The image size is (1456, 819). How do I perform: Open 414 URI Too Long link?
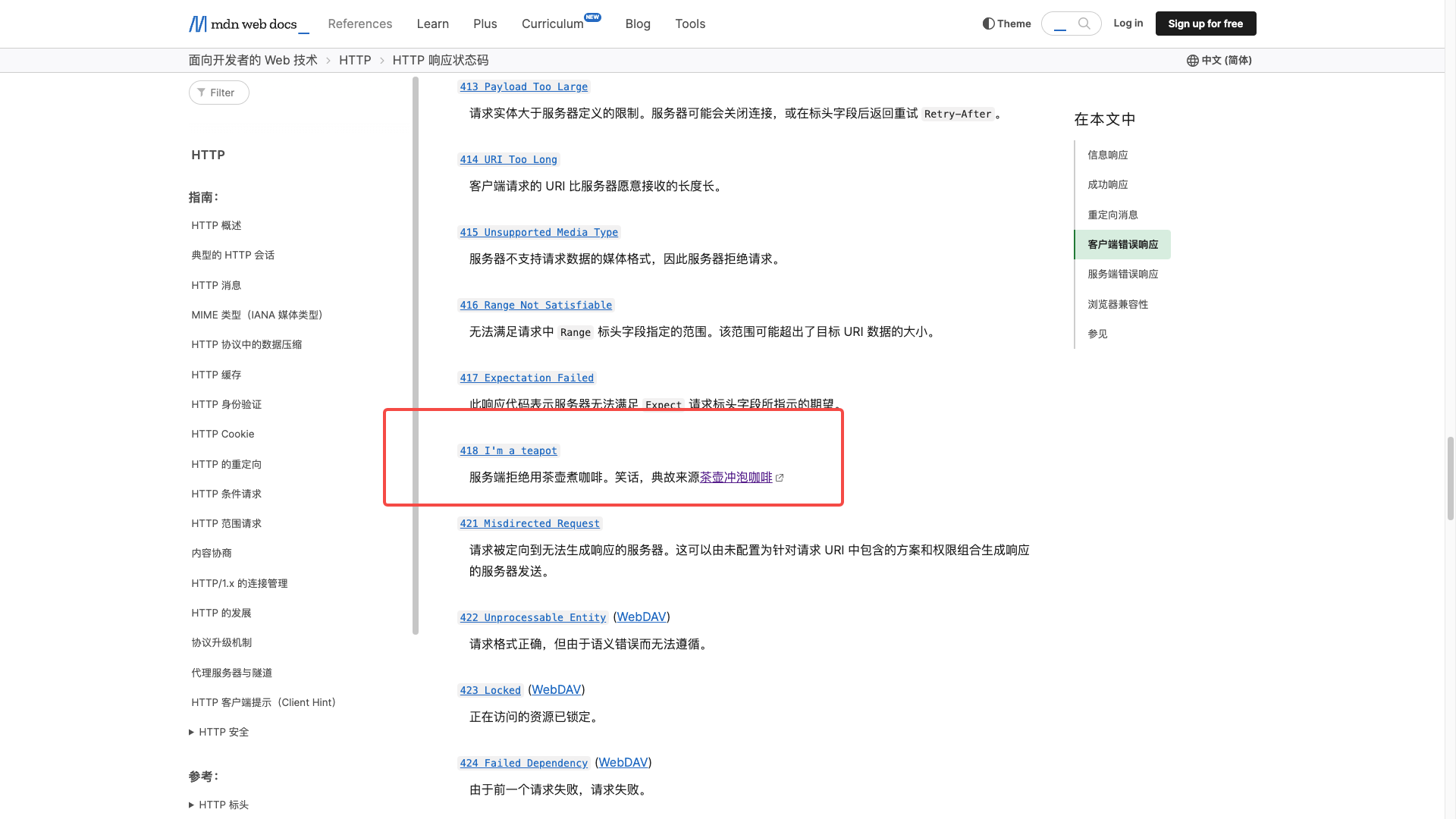[x=509, y=160]
